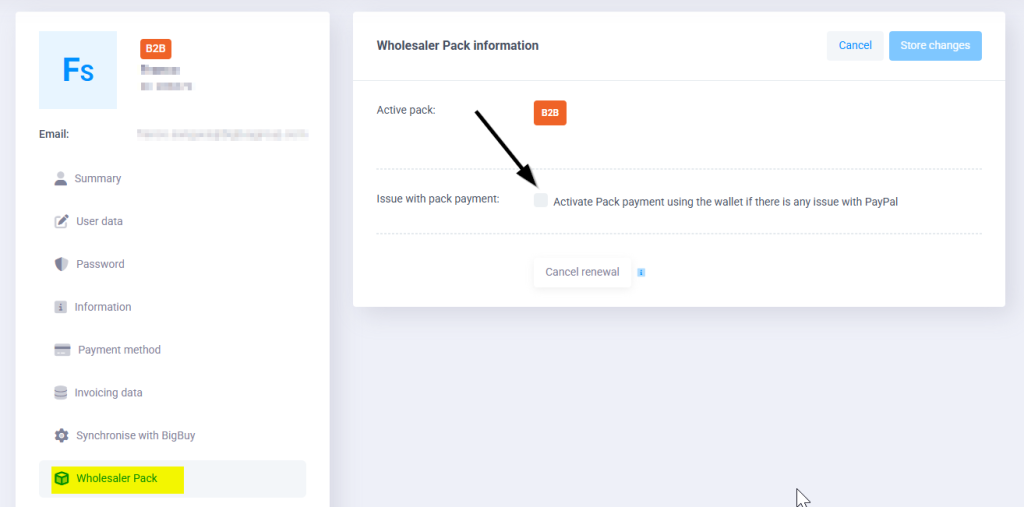The image size is (1024, 507).
Task: Click the blurred email address value
Action: [x=222, y=133]
